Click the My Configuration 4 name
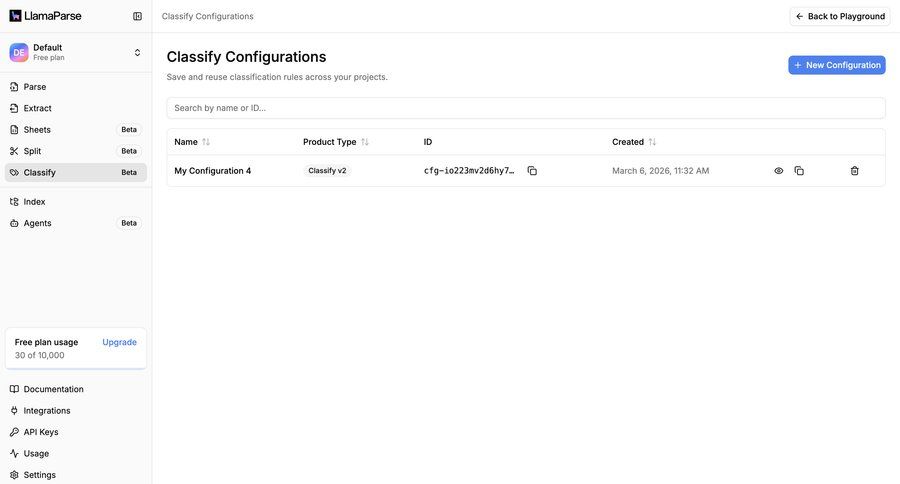 pyautogui.click(x=212, y=171)
